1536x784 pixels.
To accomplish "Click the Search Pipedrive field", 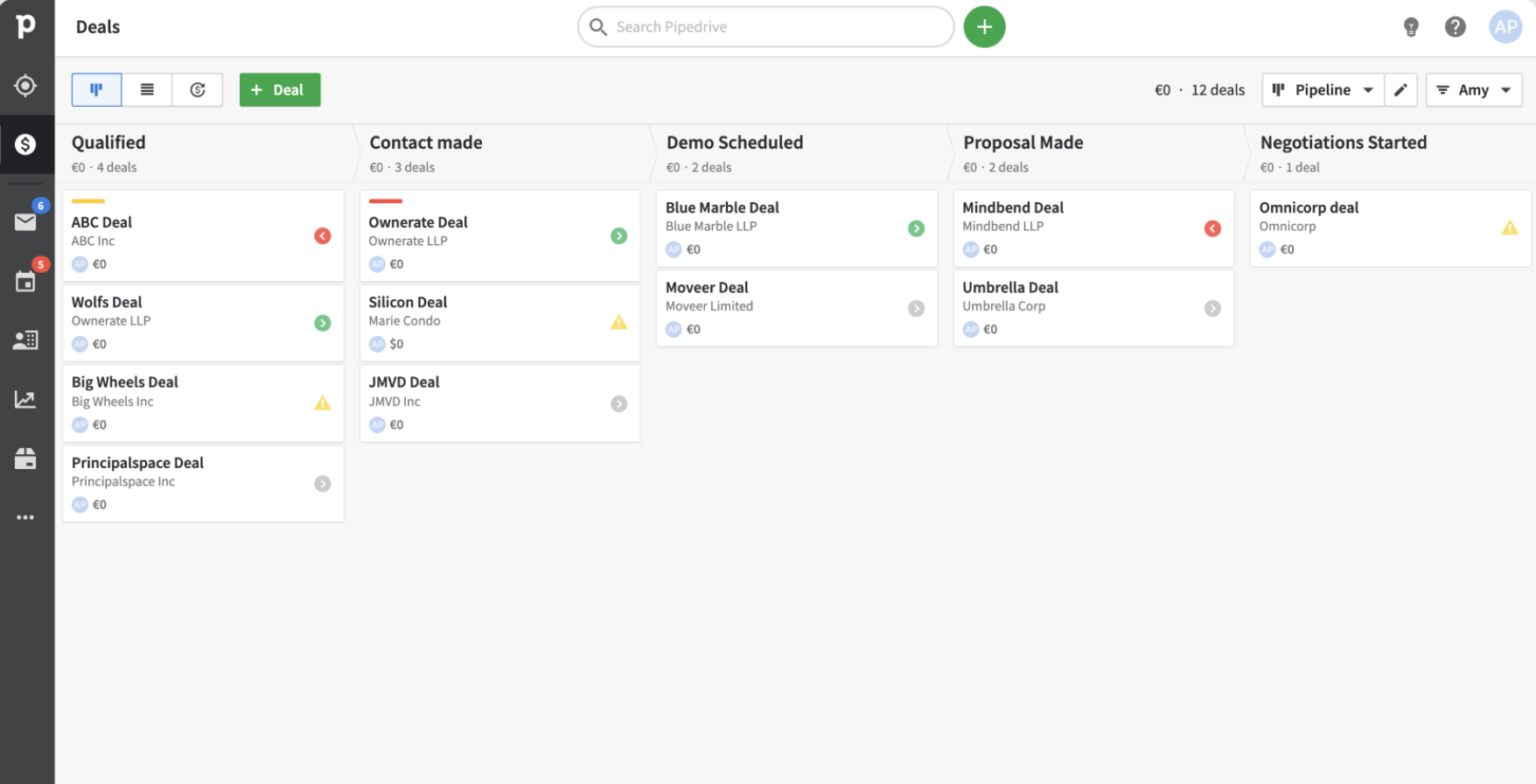I will [765, 27].
